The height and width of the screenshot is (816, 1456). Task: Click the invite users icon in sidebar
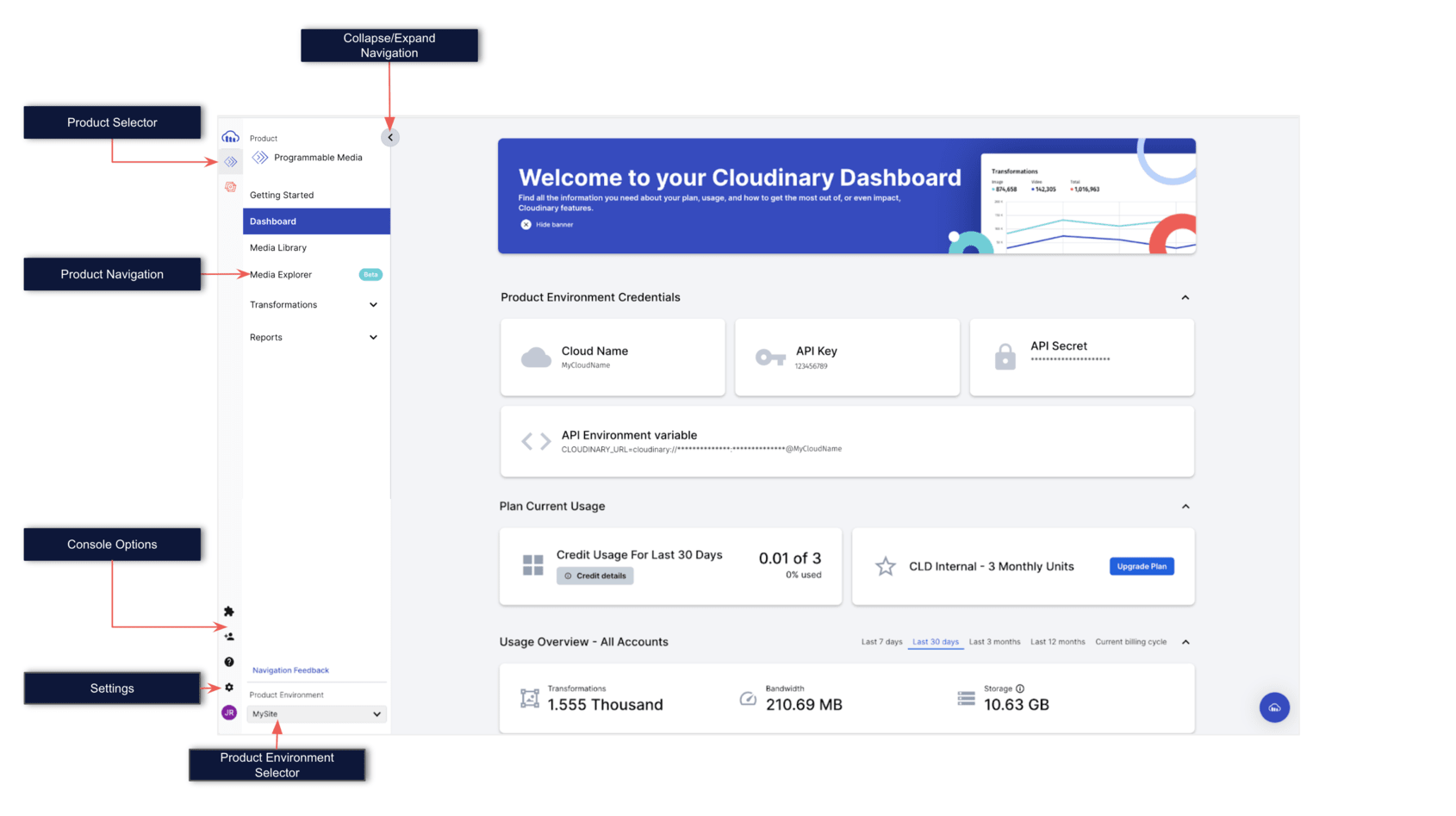[x=229, y=636]
